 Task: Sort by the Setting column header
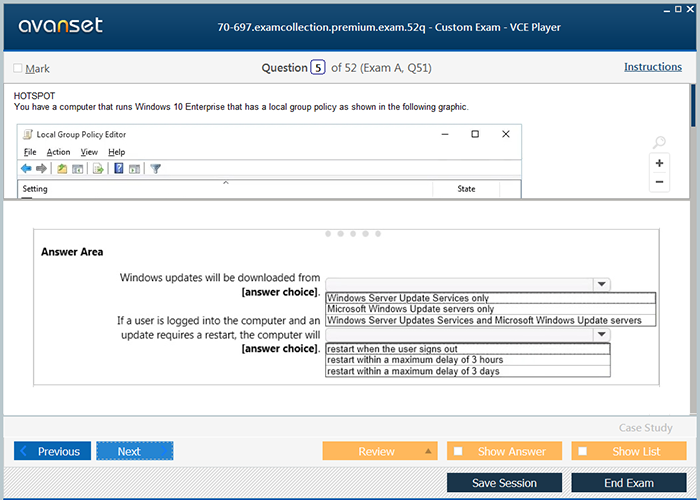click(225, 189)
